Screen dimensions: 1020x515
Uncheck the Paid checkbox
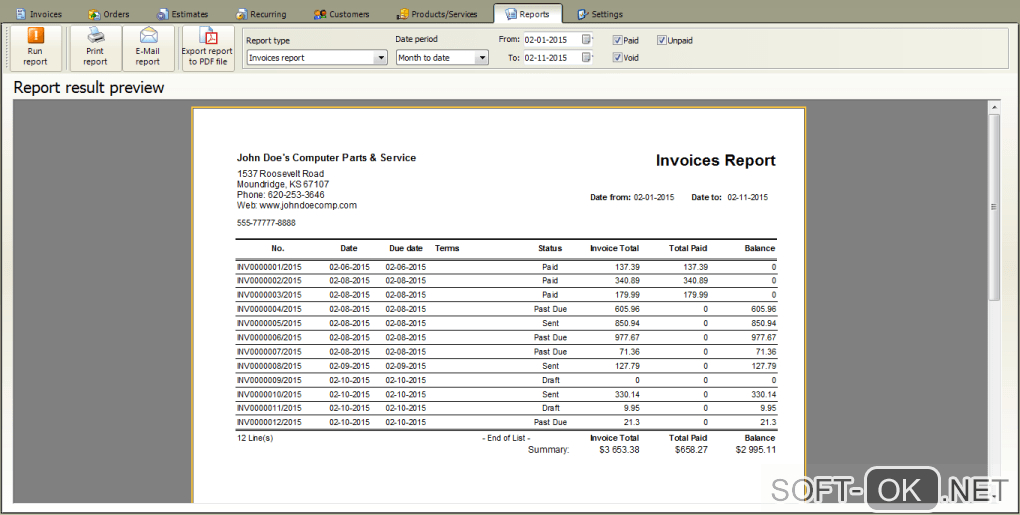[618, 40]
